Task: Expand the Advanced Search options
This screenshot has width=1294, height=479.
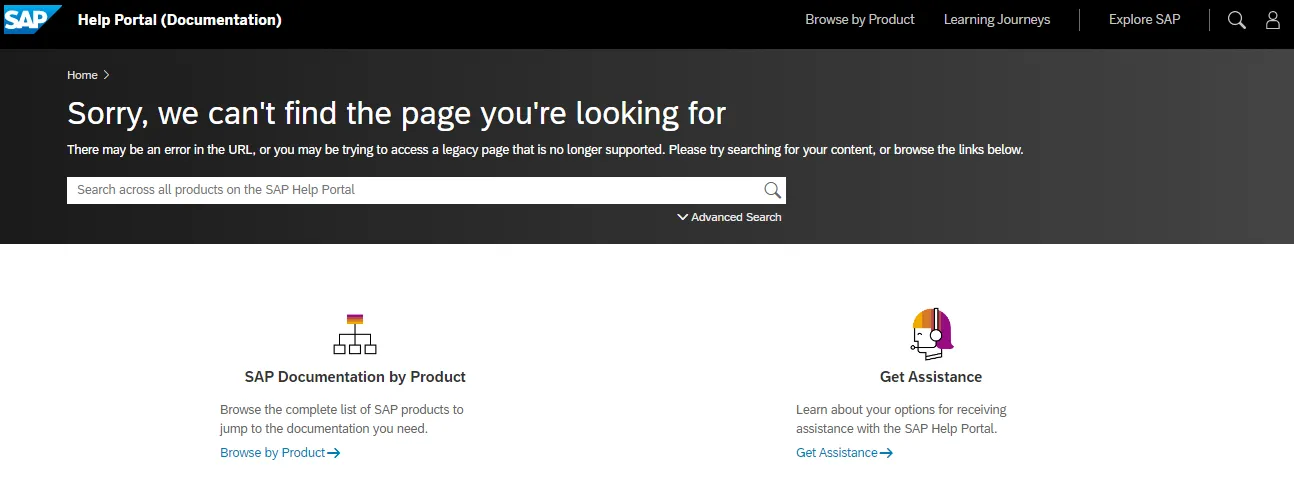Action: click(x=729, y=217)
